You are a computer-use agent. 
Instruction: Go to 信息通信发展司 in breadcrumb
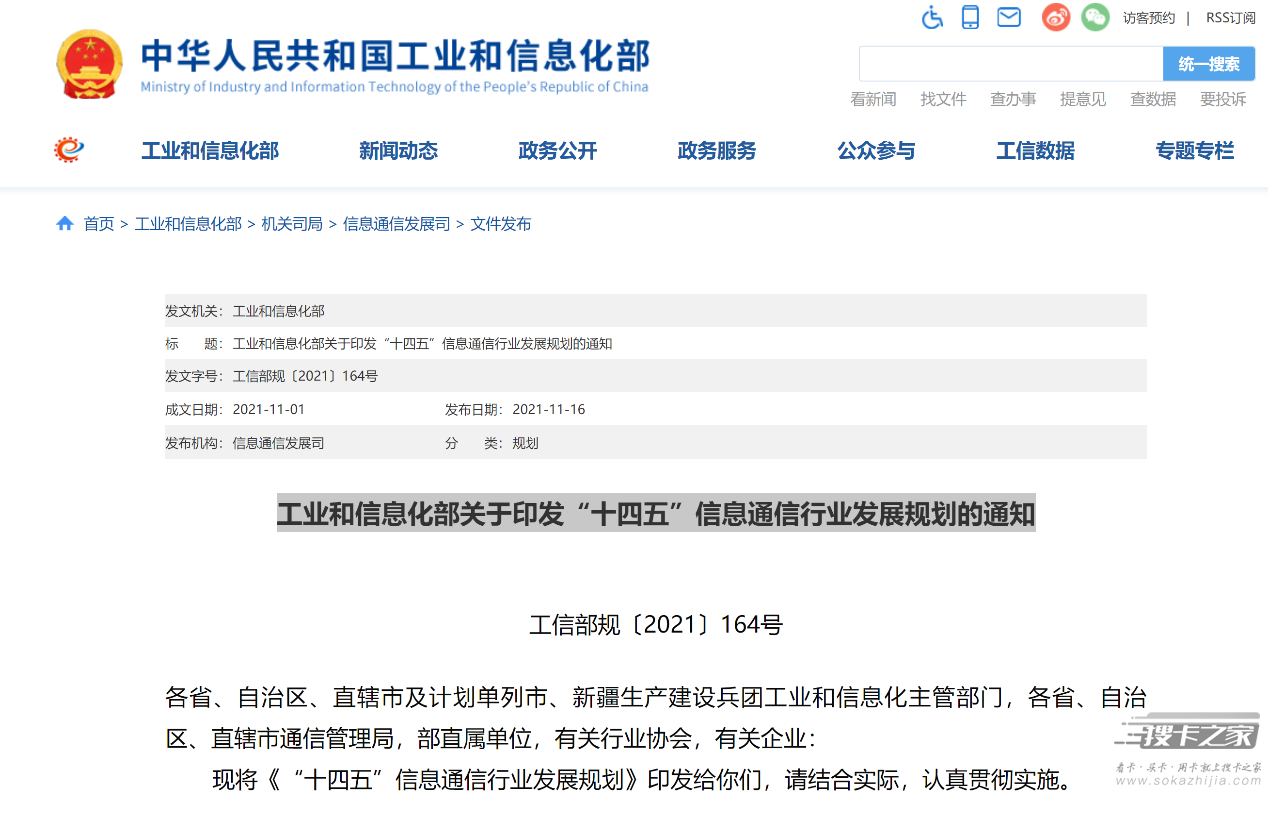pyautogui.click(x=396, y=224)
